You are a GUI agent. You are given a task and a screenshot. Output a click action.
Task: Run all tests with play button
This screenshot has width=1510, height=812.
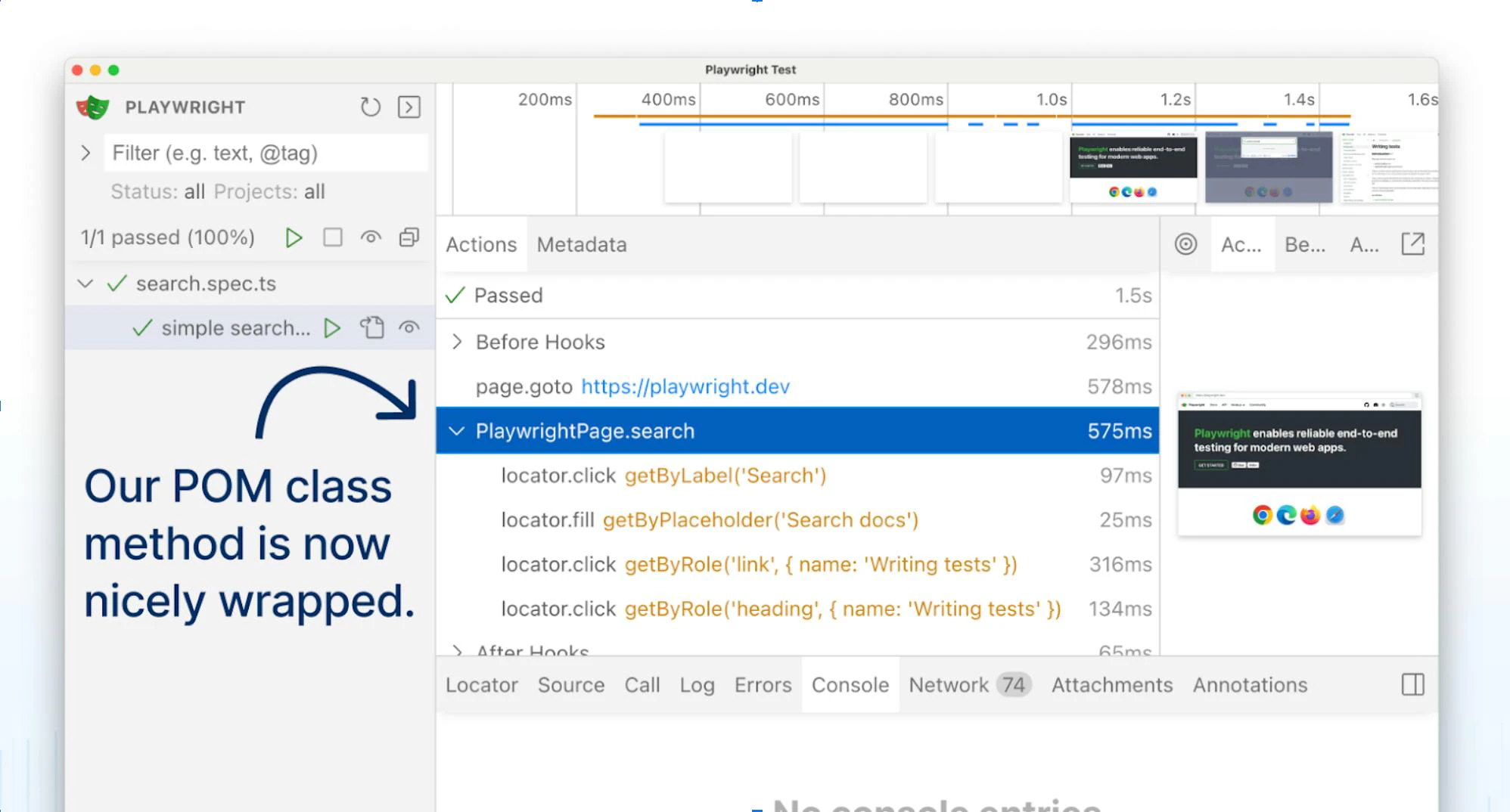(x=294, y=238)
